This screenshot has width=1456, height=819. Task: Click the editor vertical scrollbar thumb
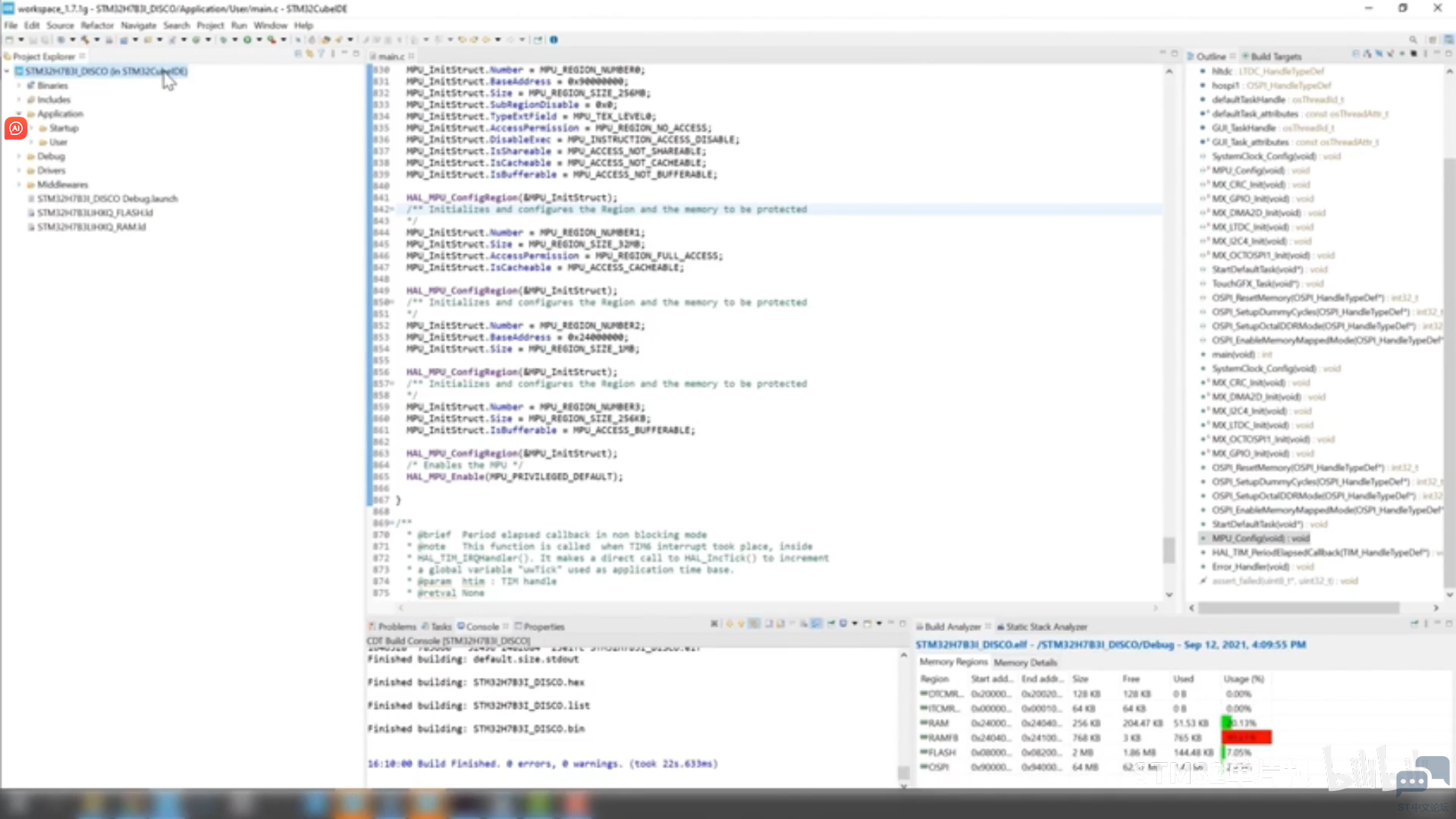tap(1169, 550)
